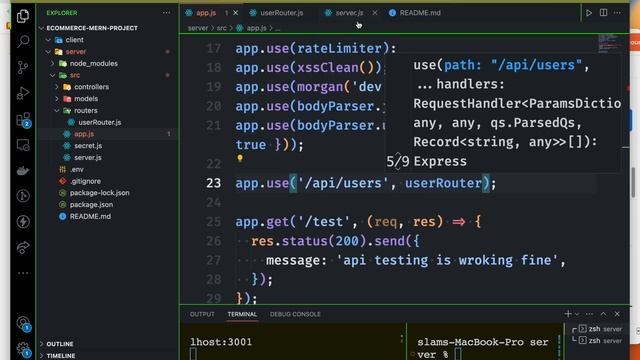Open terminal launch profile dropdown arrow
The width and height of the screenshot is (640, 360).
tap(577, 314)
